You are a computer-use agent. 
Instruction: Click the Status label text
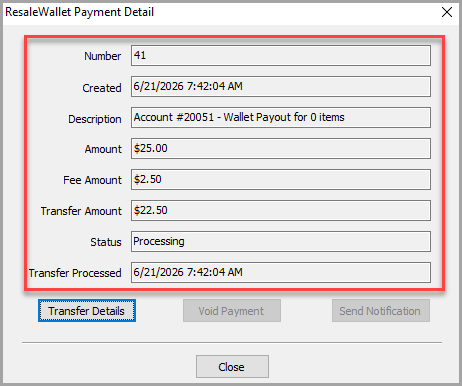(x=106, y=242)
